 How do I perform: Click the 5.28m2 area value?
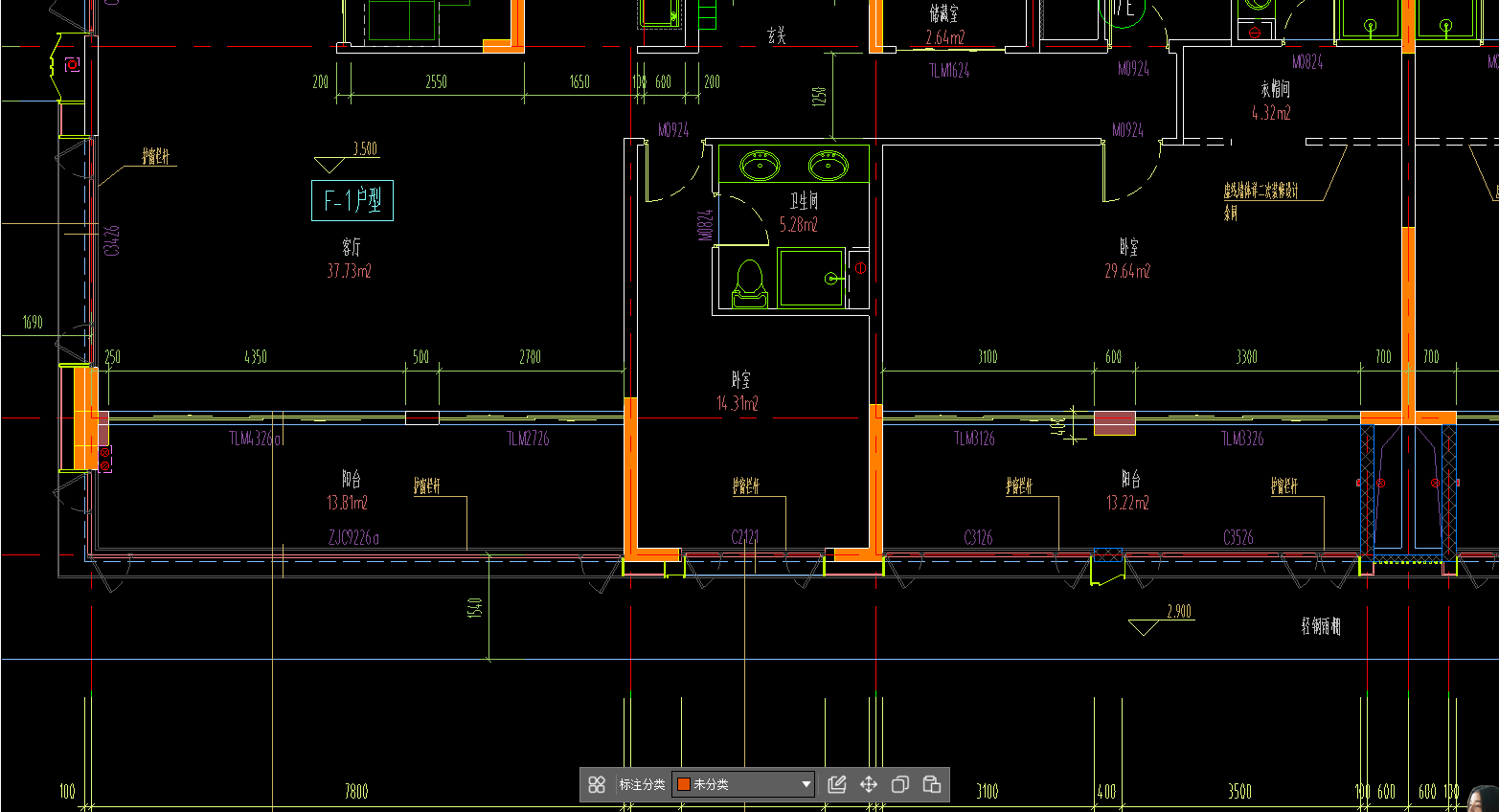798,225
